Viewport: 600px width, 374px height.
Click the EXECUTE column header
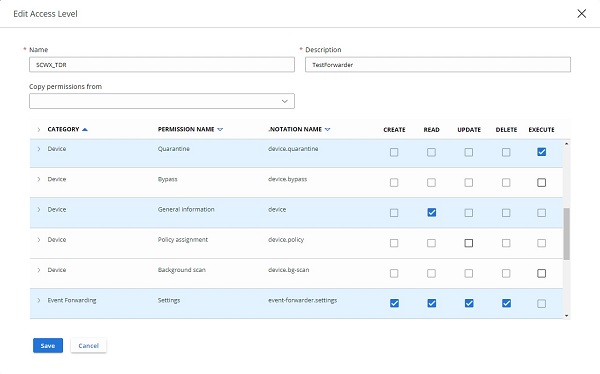[x=541, y=130]
